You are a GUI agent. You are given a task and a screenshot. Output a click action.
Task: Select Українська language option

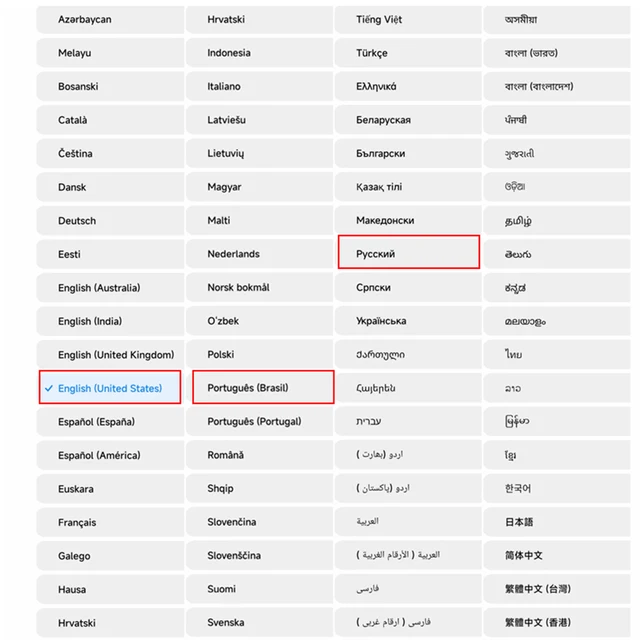coord(408,321)
